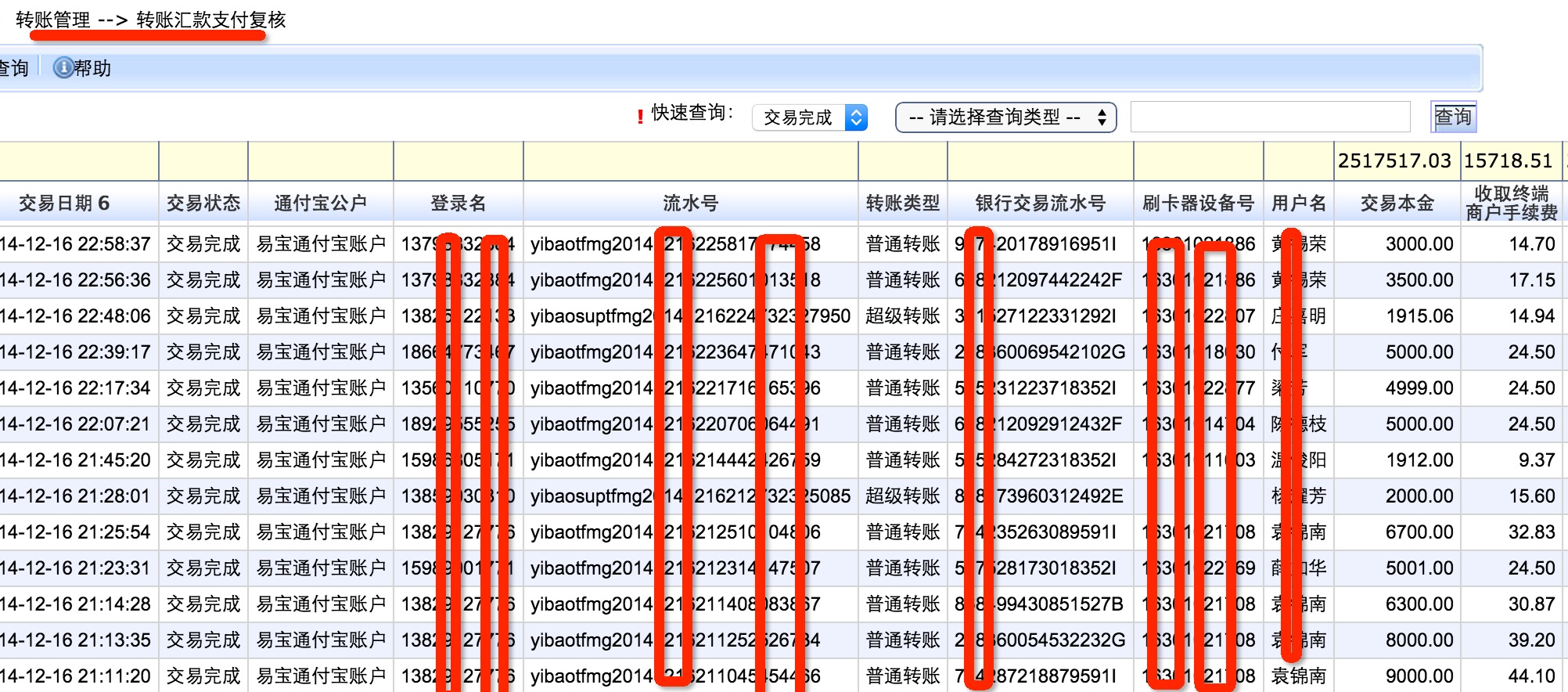Open the 交易完成 status dropdown

pos(810,117)
